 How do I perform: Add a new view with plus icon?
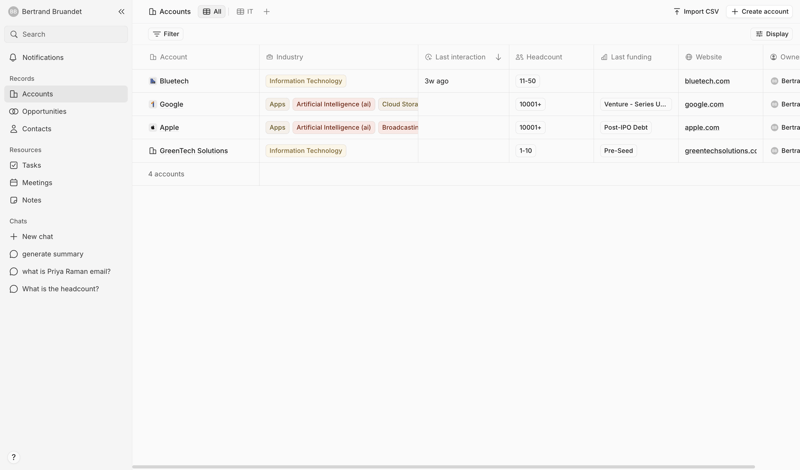pyautogui.click(x=267, y=12)
